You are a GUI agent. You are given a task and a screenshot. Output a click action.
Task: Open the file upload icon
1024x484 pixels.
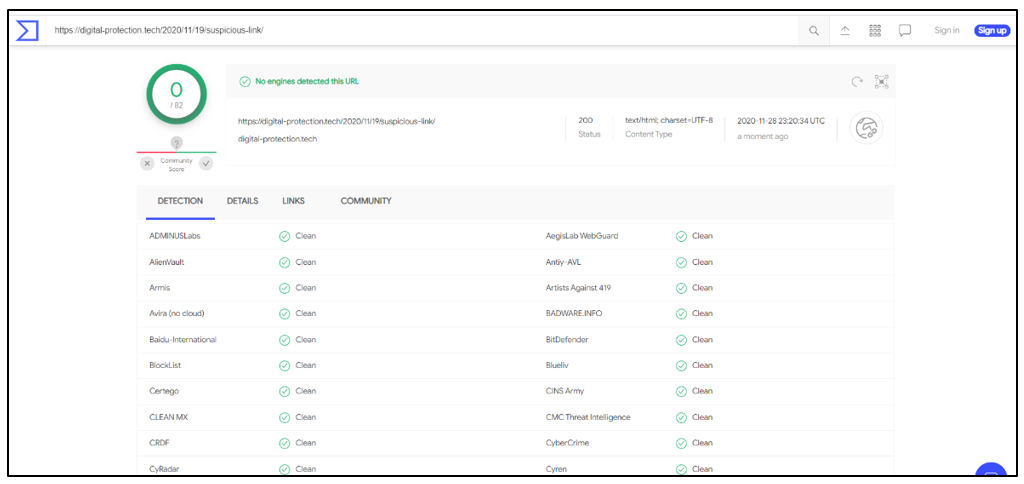pos(844,30)
